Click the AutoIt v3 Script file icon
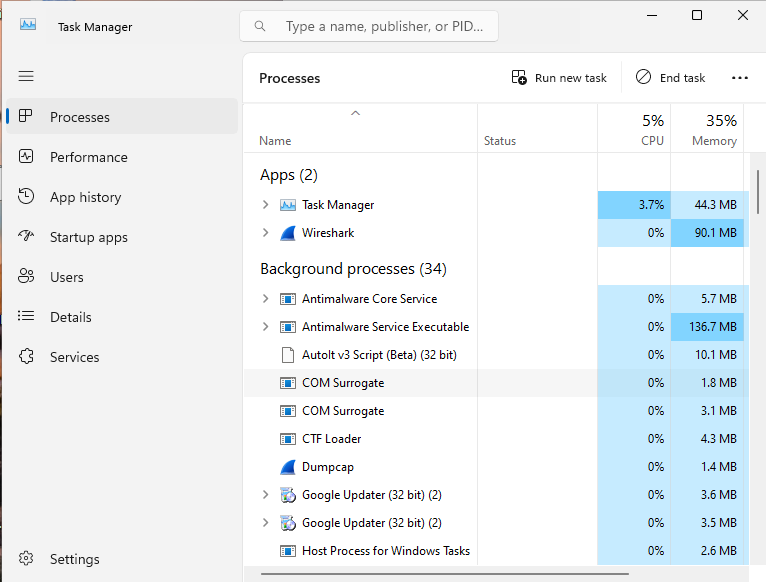Image resolution: width=766 pixels, height=582 pixels. click(288, 355)
